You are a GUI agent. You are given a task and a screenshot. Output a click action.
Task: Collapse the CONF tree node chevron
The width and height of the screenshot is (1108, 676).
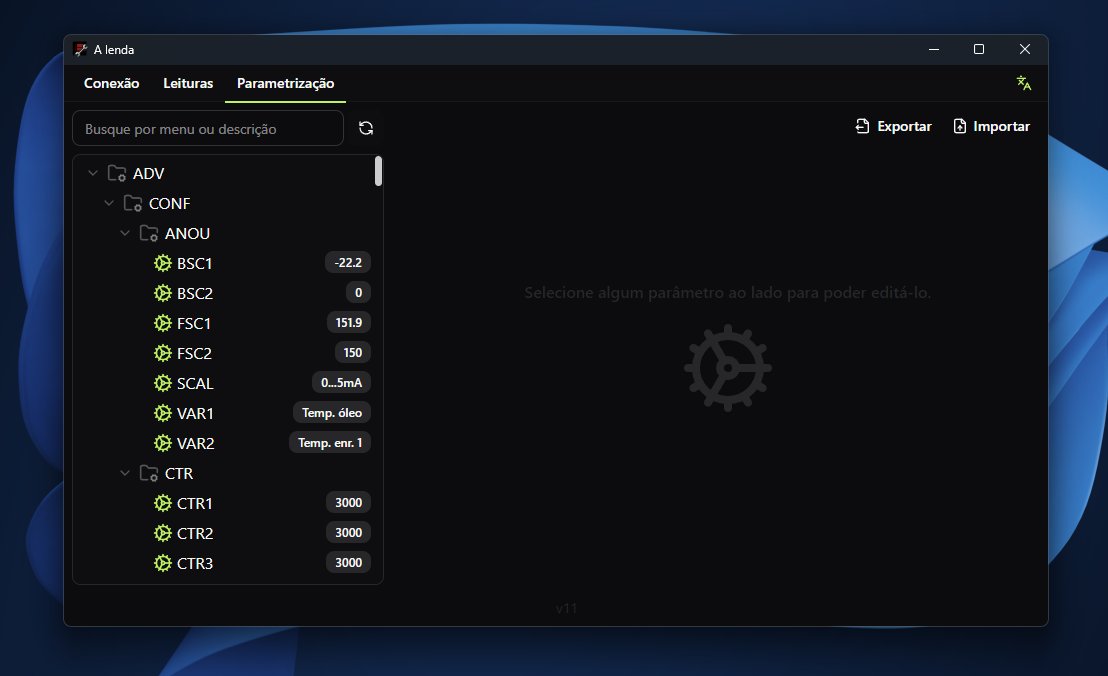point(109,203)
